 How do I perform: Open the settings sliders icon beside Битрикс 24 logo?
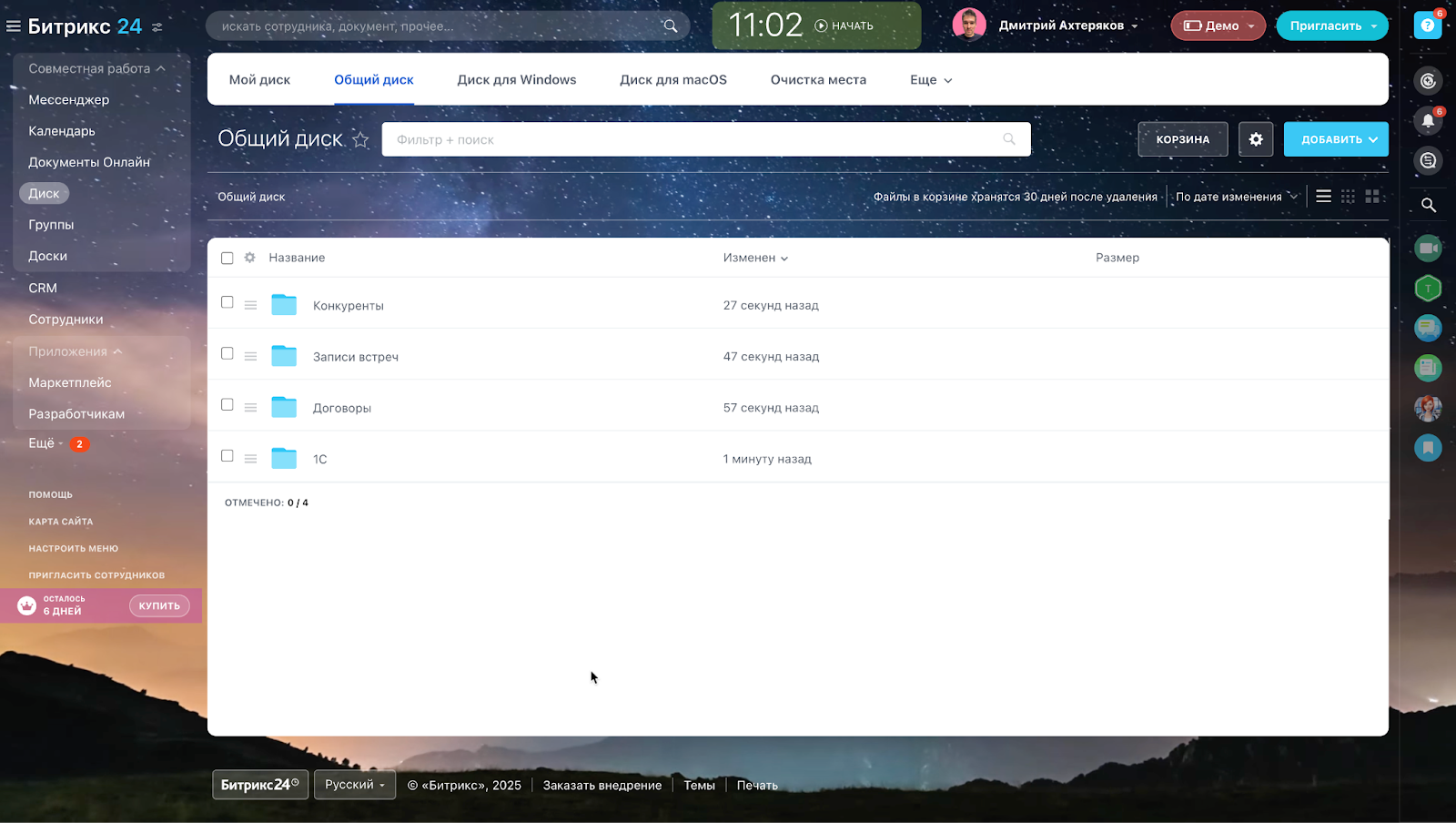[157, 27]
